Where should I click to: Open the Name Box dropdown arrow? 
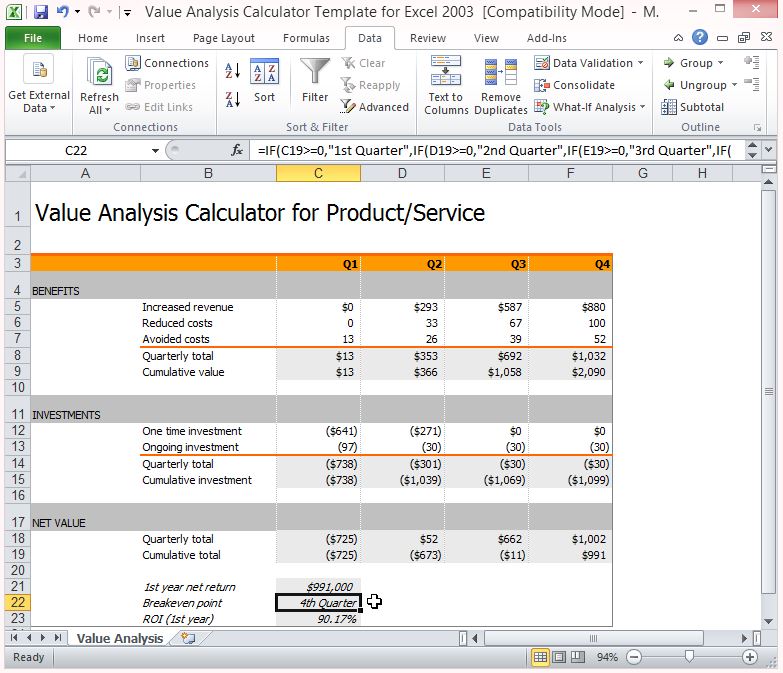(x=155, y=151)
